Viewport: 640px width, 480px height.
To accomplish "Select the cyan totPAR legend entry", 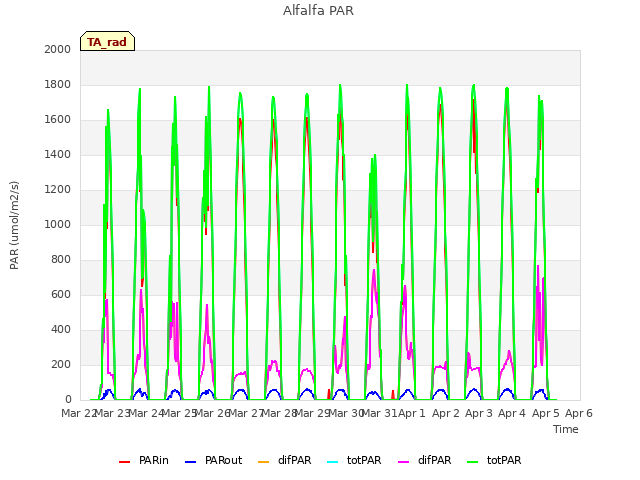I will pyautogui.click(x=354, y=460).
